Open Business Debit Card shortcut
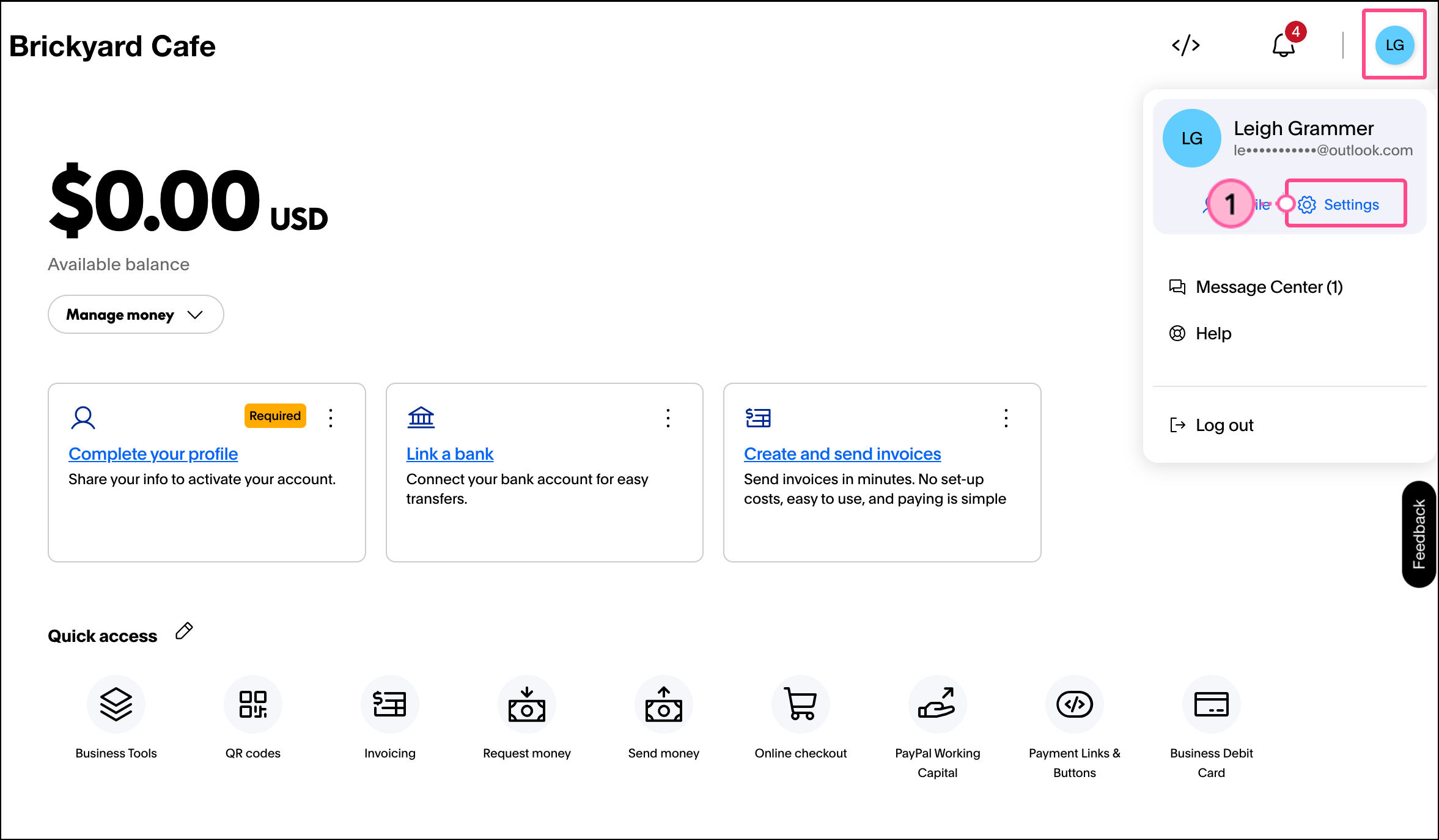The width and height of the screenshot is (1439, 840). 1212,728
